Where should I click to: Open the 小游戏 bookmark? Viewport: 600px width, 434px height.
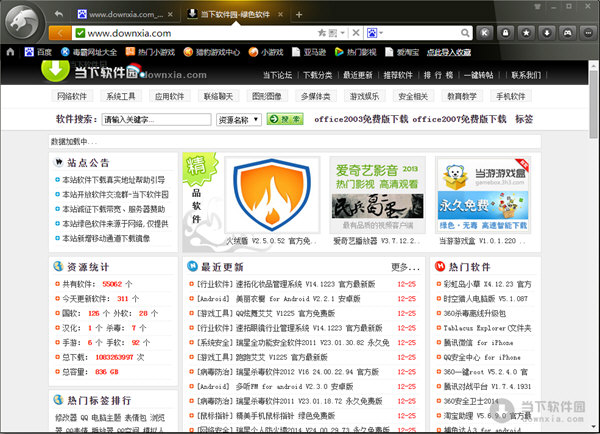266,52
